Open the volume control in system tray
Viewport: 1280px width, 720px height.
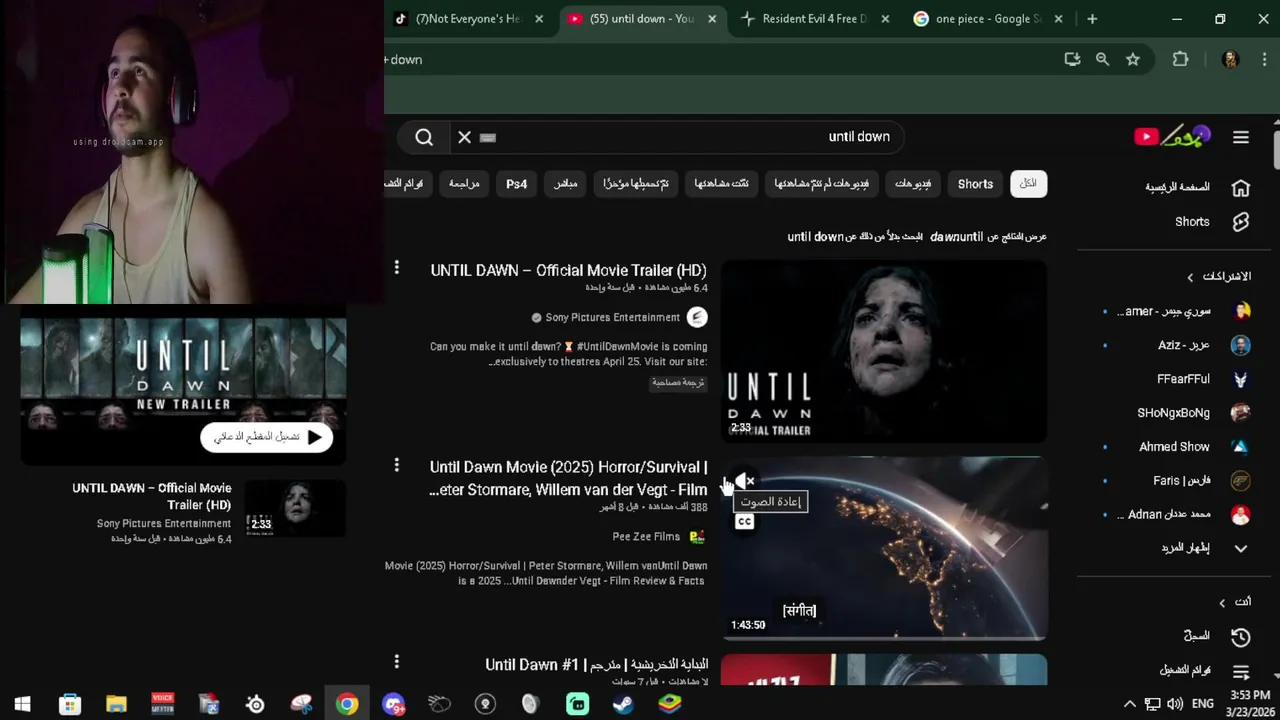tap(1175, 704)
